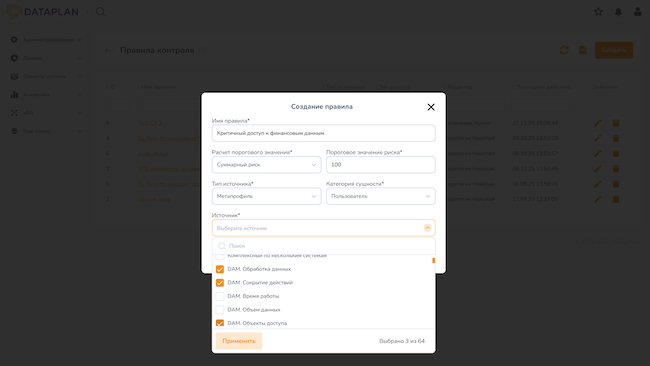
Task: Expand Аналитика sidebar section
Action: click(46, 95)
